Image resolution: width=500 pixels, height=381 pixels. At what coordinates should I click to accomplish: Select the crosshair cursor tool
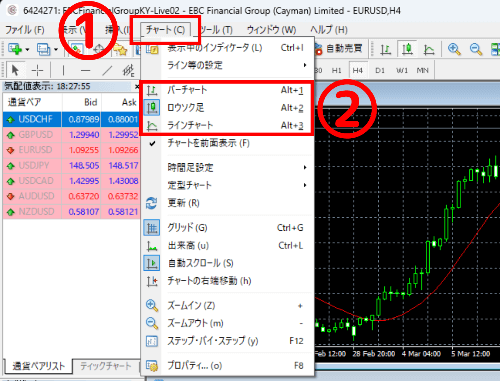click(37, 70)
